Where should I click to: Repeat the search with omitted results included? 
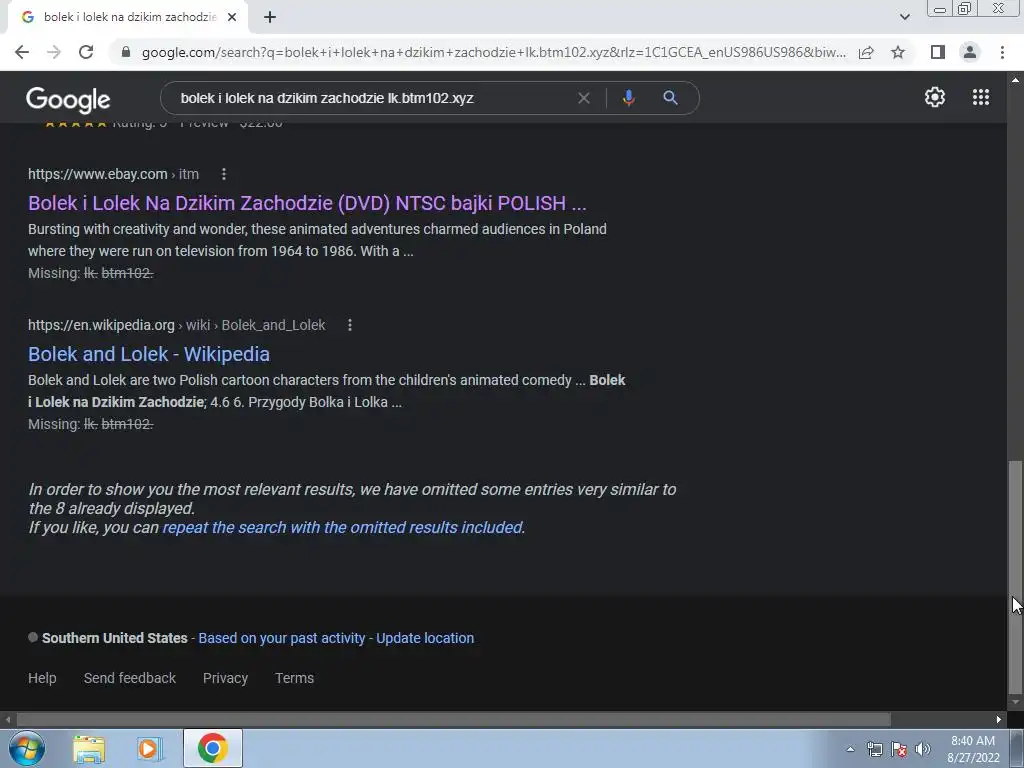[342, 528]
